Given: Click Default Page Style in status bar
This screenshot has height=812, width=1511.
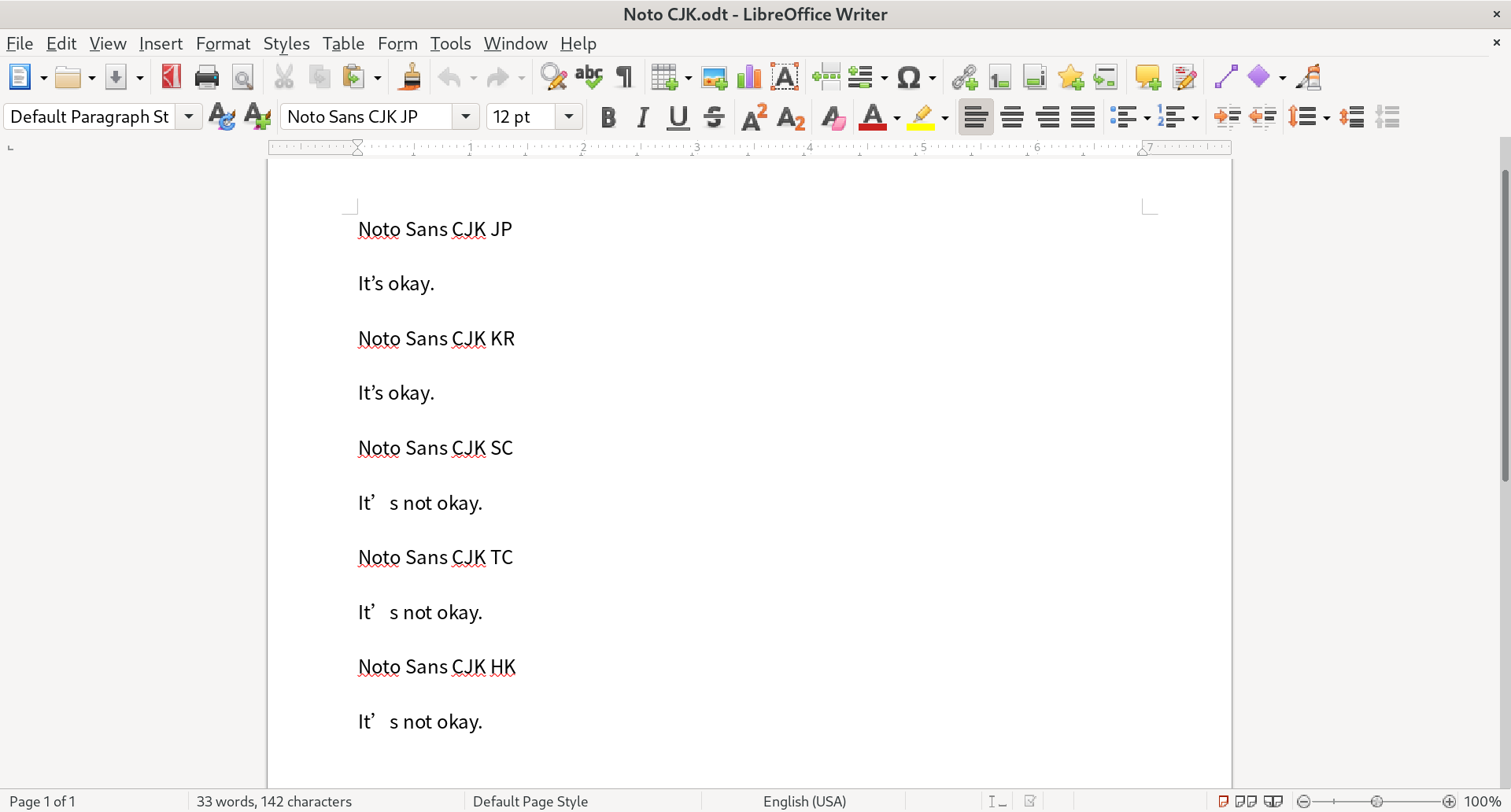Looking at the screenshot, I should pos(530,801).
